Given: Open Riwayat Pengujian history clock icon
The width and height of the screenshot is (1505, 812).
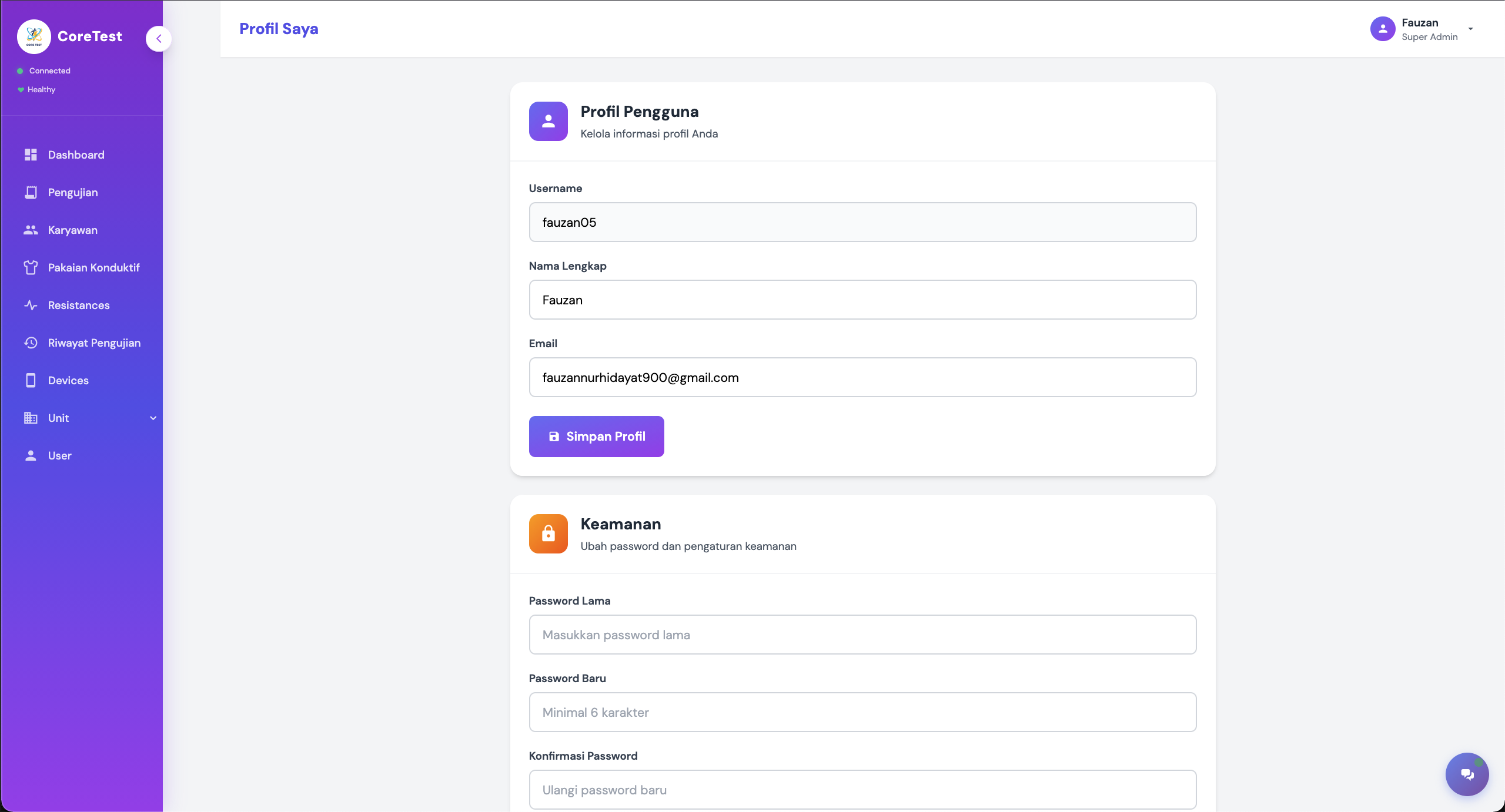Looking at the screenshot, I should click(31, 343).
